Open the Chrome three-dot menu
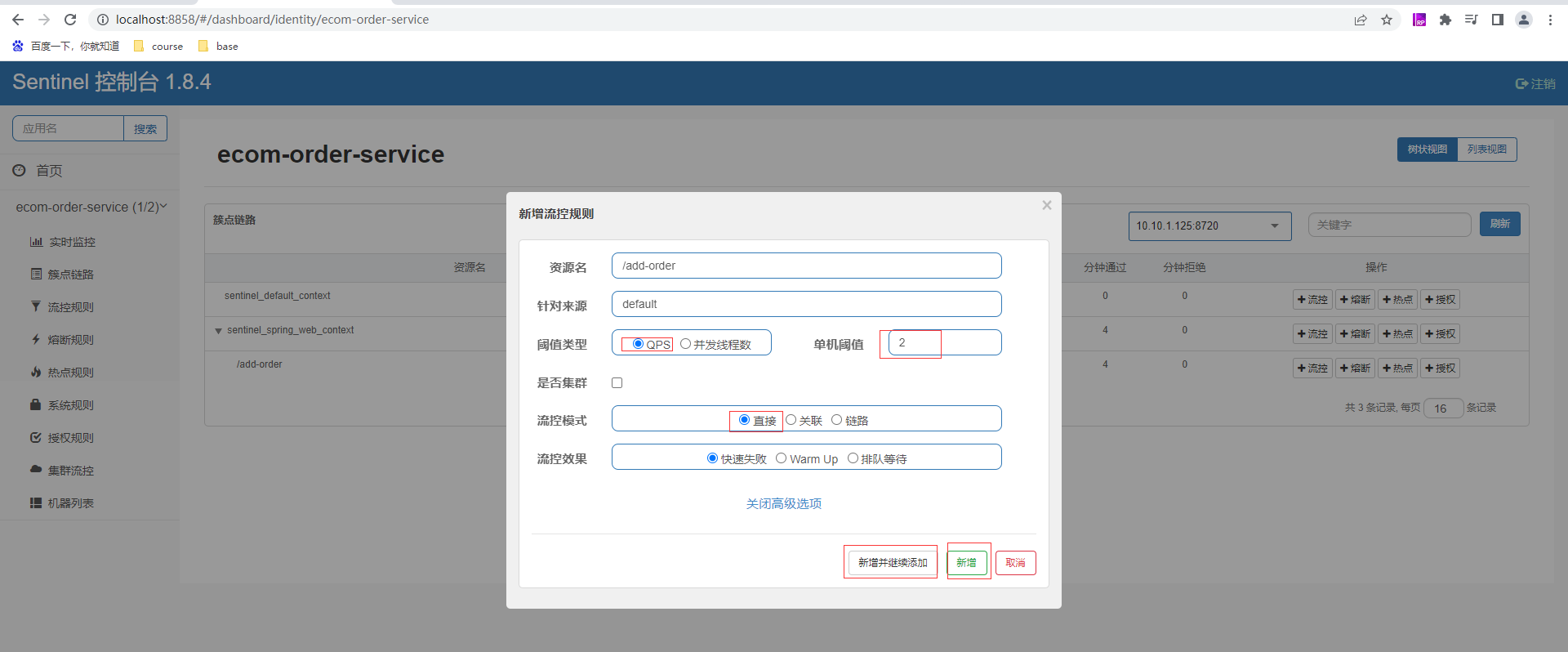The height and width of the screenshot is (652, 1568). pyautogui.click(x=1550, y=20)
